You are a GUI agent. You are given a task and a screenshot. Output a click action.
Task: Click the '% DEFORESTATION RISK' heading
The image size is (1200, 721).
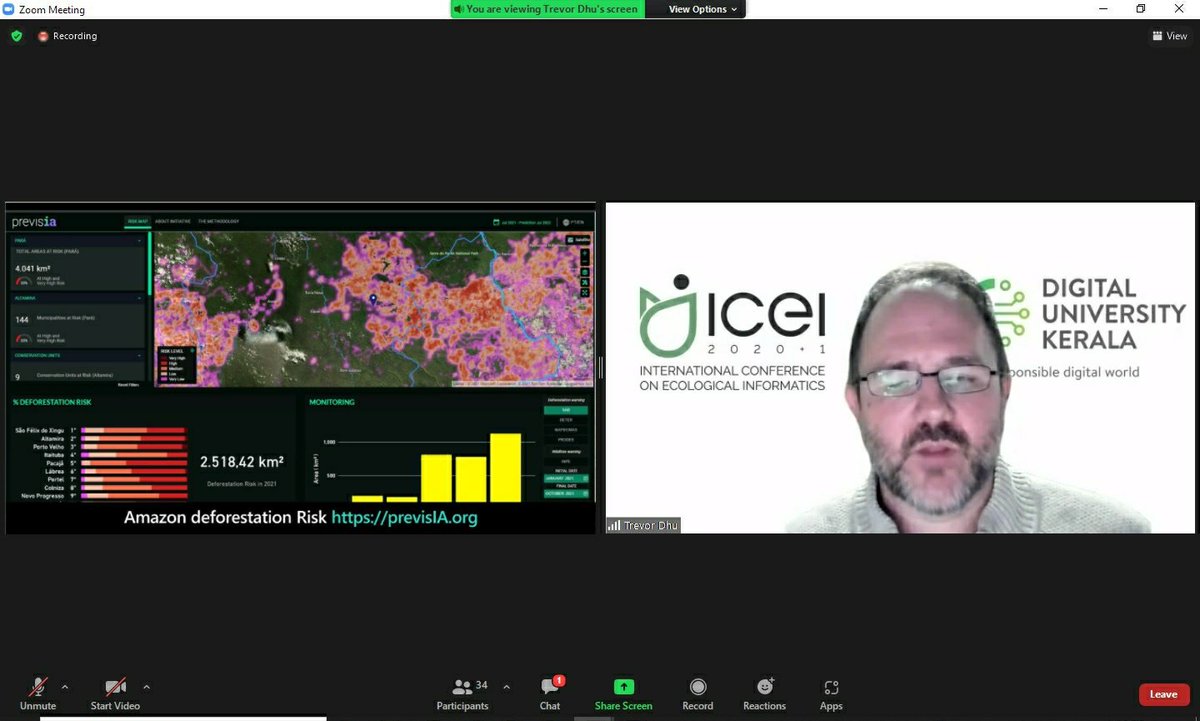pyautogui.click(x=50, y=402)
